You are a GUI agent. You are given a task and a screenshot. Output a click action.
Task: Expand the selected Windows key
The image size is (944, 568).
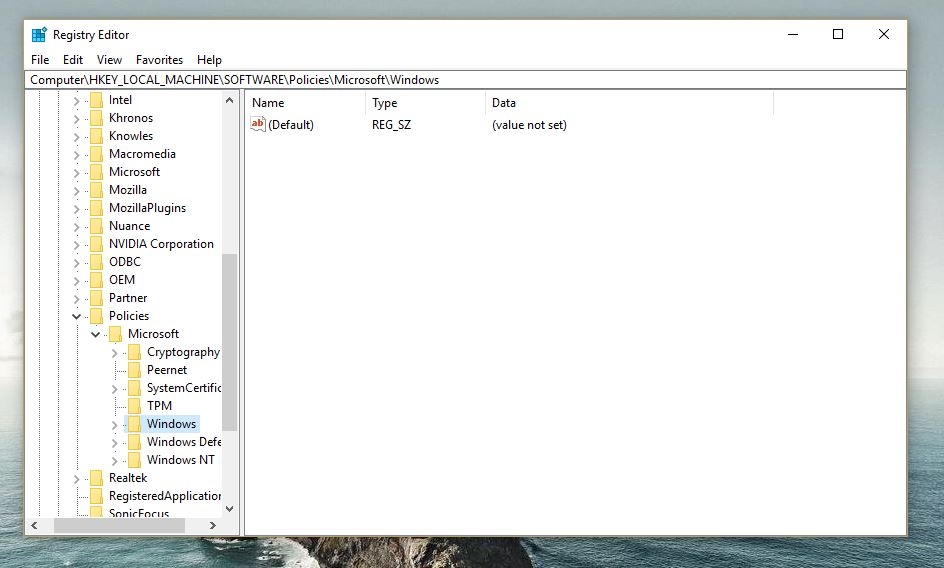114,425
